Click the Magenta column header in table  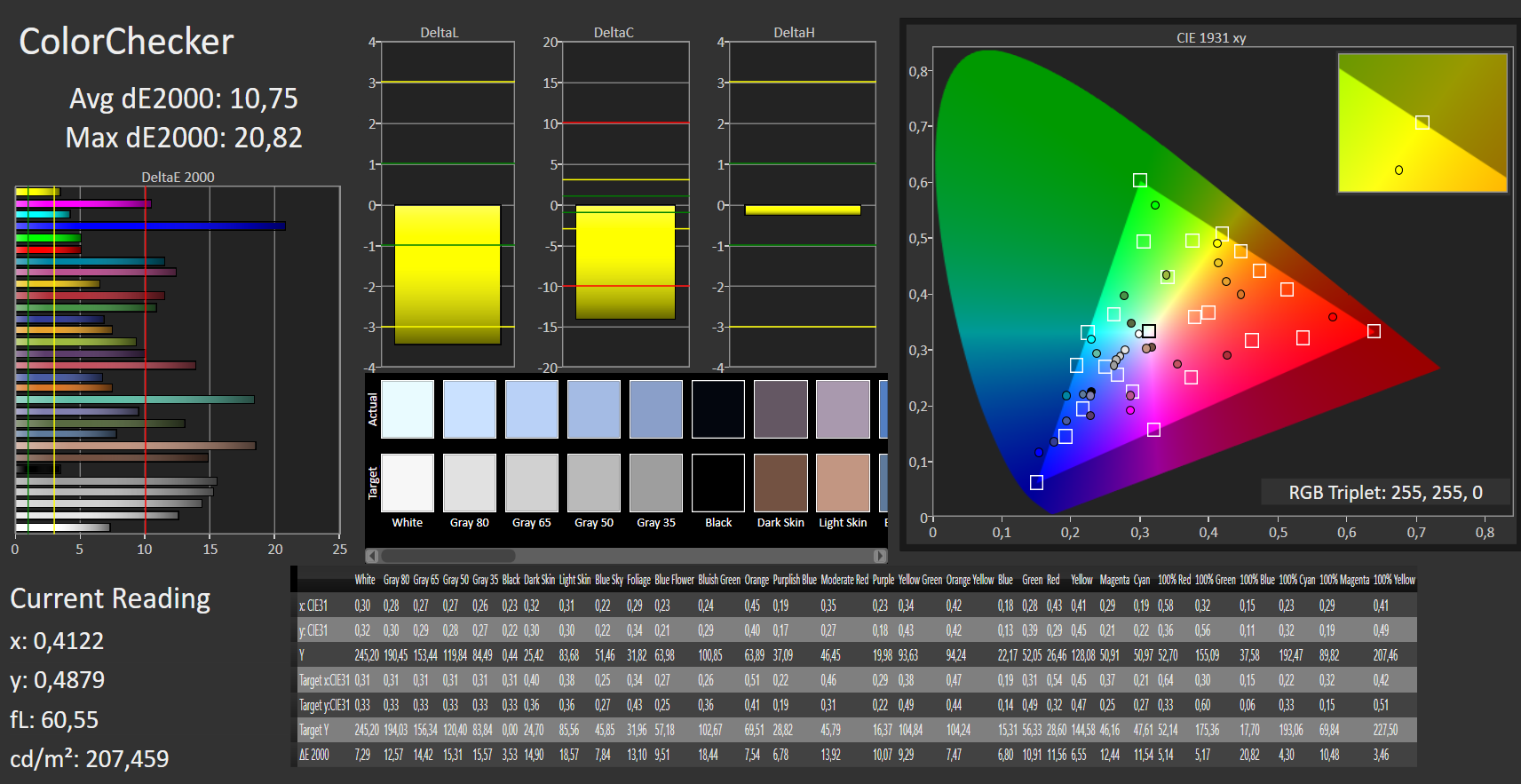1114,580
